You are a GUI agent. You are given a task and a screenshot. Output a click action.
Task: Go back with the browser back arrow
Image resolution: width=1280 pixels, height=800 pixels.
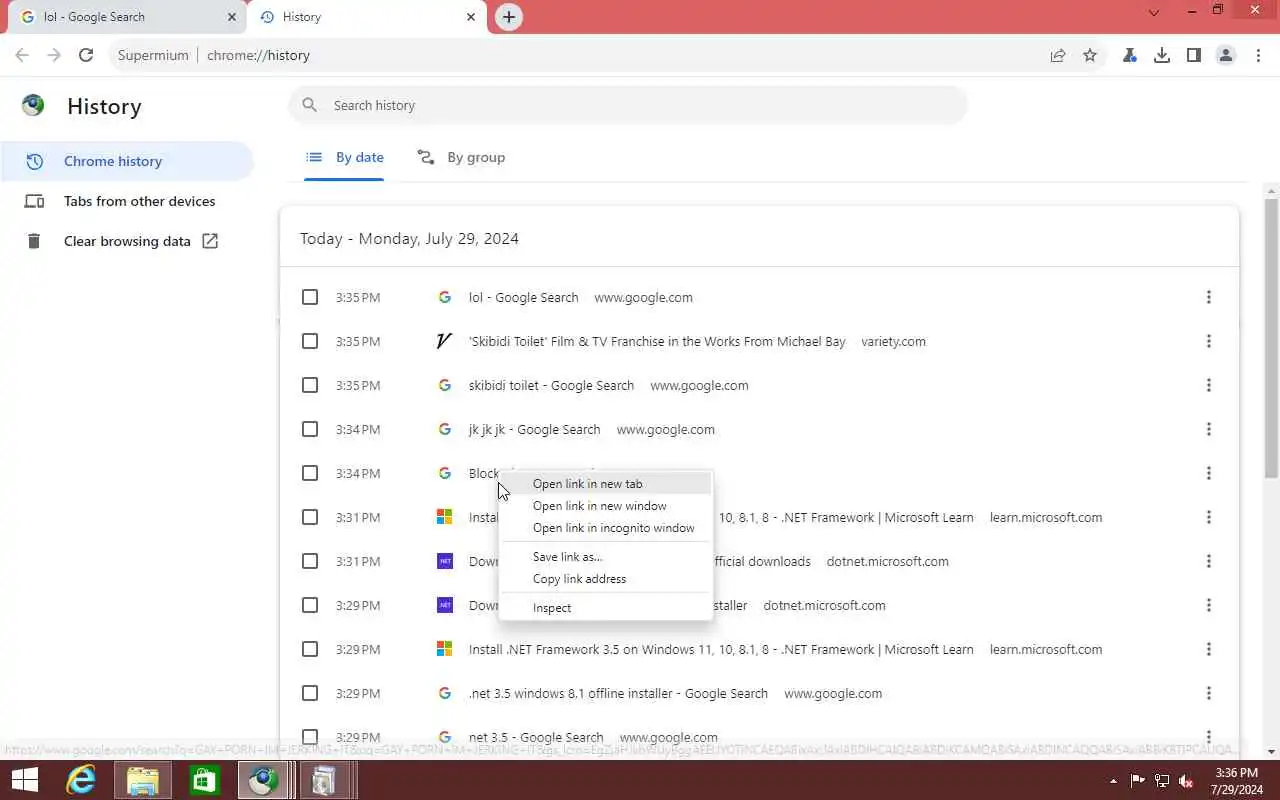[22, 55]
